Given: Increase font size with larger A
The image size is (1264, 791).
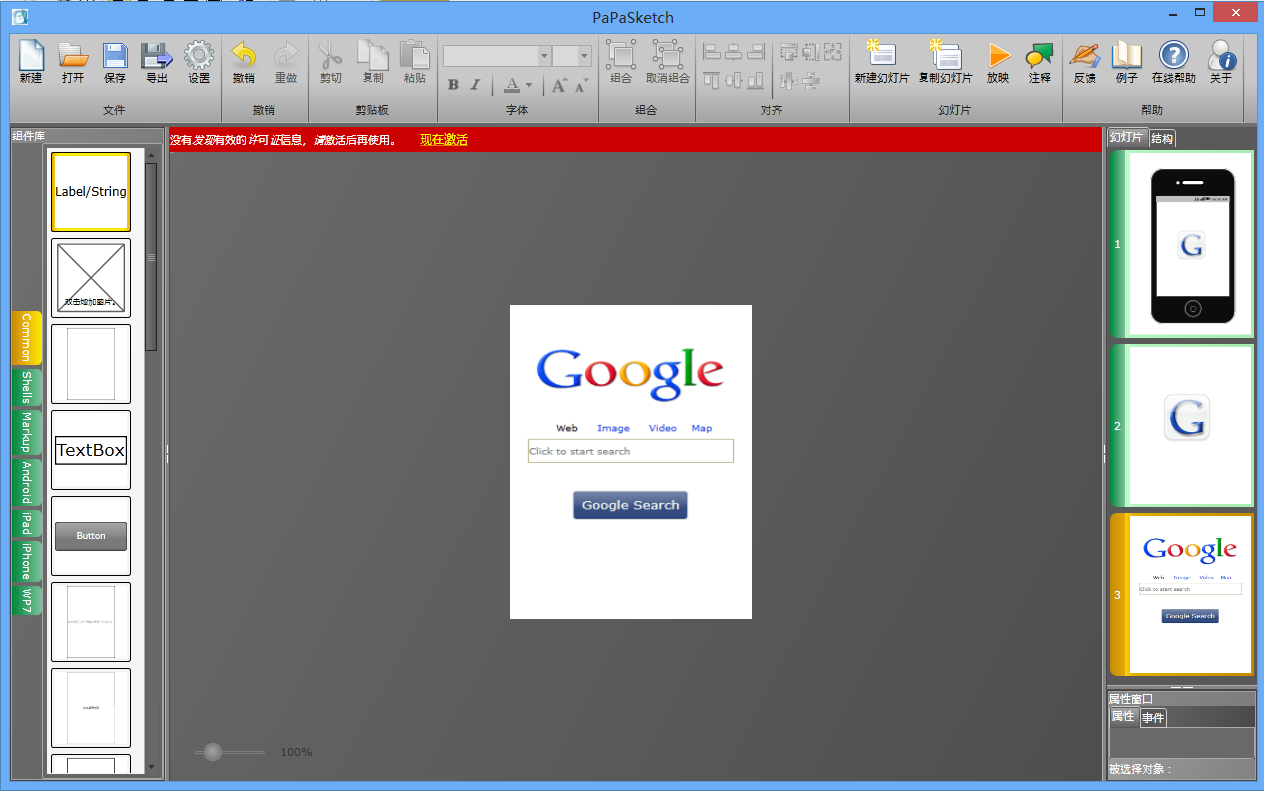Looking at the screenshot, I should pyautogui.click(x=559, y=85).
